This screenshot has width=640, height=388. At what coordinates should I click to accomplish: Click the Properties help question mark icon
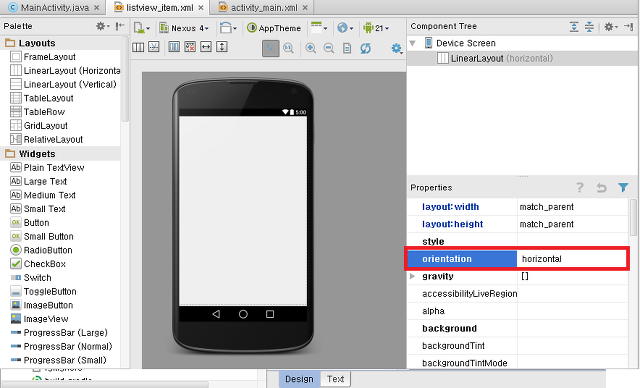click(x=580, y=188)
